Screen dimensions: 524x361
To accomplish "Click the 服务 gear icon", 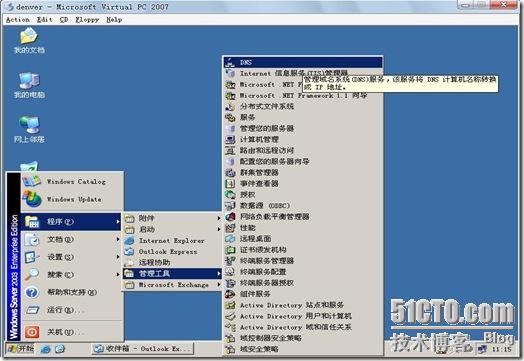I will [x=230, y=117].
